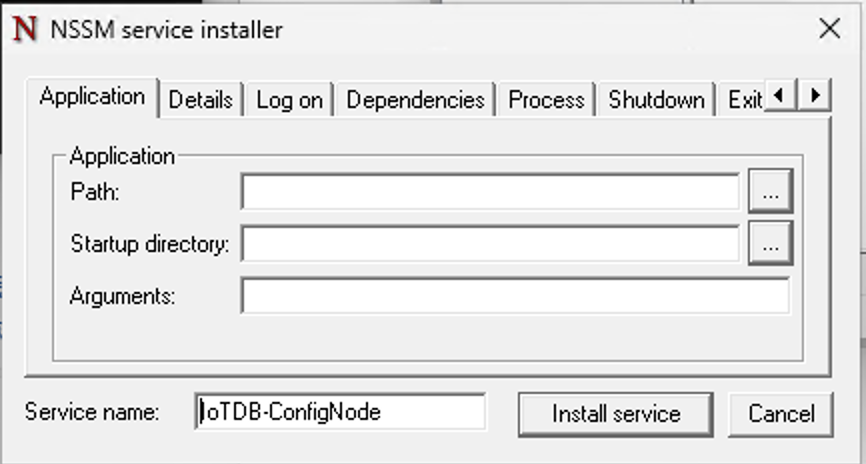The height and width of the screenshot is (464, 866).
Task: Click the NSSM logo icon in title bar
Action: 23,29
